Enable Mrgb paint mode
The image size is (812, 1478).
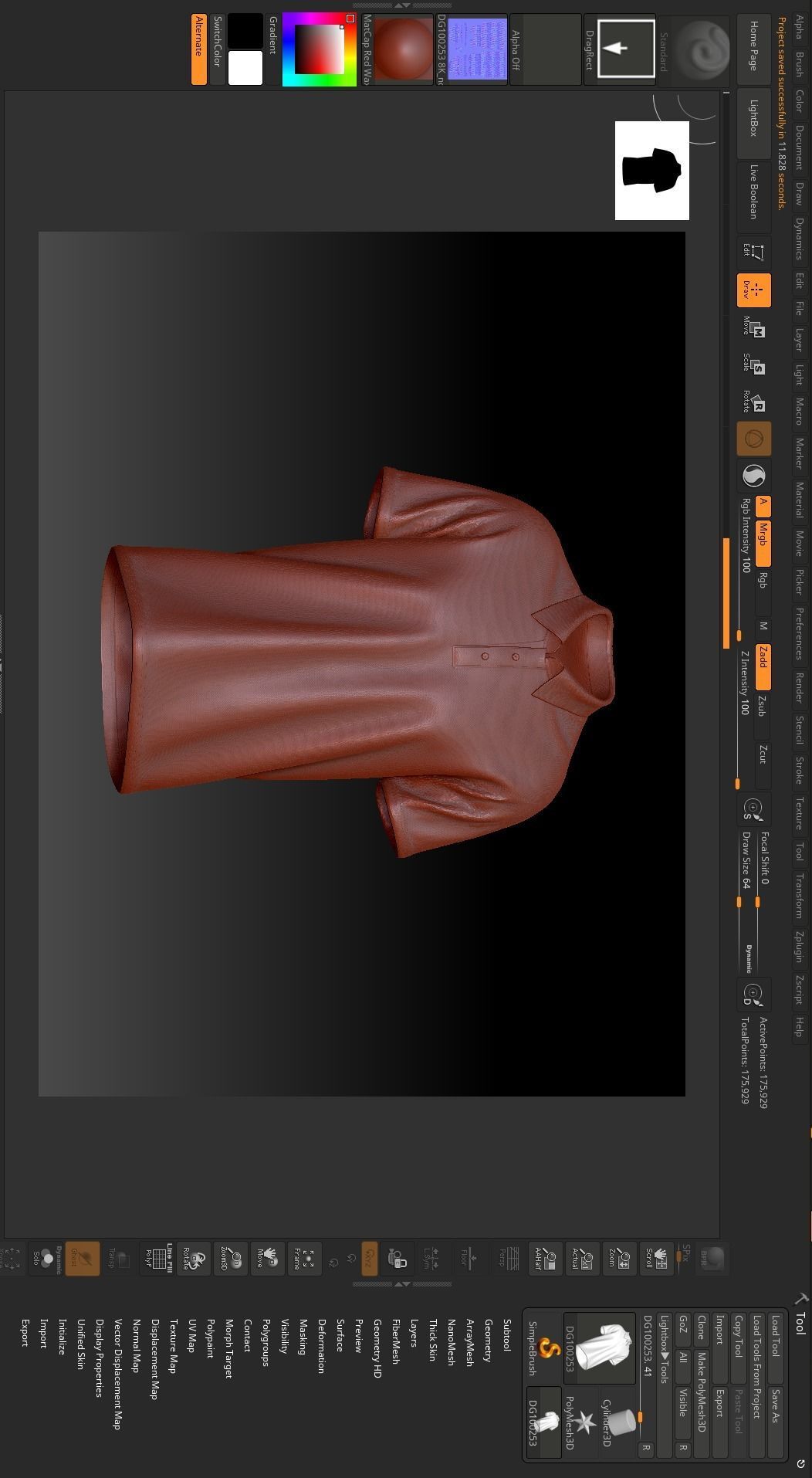763,544
